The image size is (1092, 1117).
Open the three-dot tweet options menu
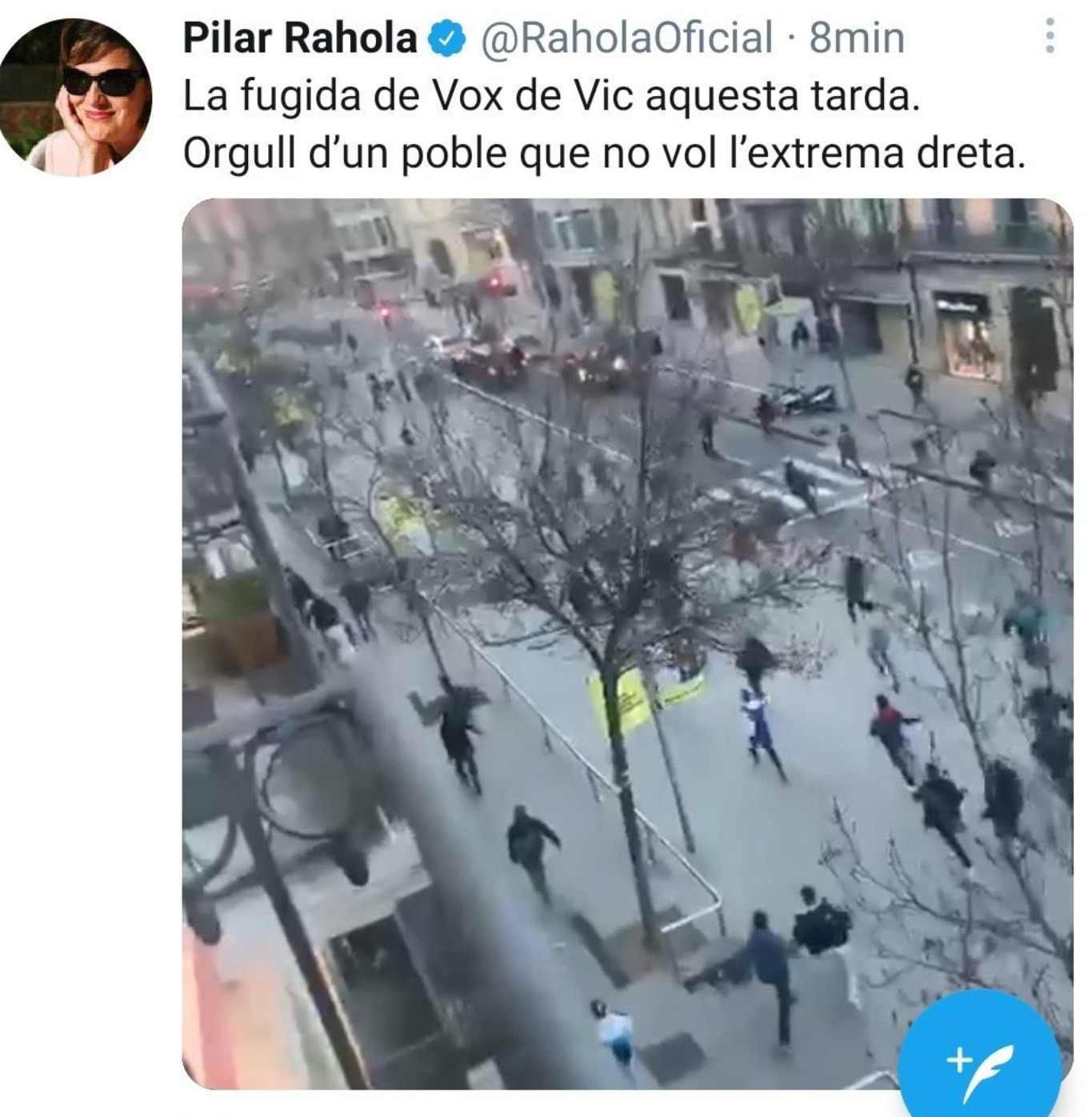[1050, 36]
